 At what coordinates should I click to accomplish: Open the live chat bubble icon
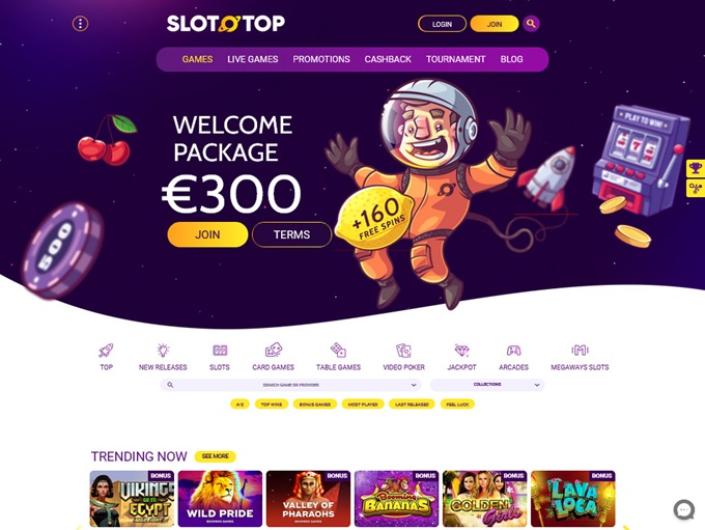[x=684, y=510]
